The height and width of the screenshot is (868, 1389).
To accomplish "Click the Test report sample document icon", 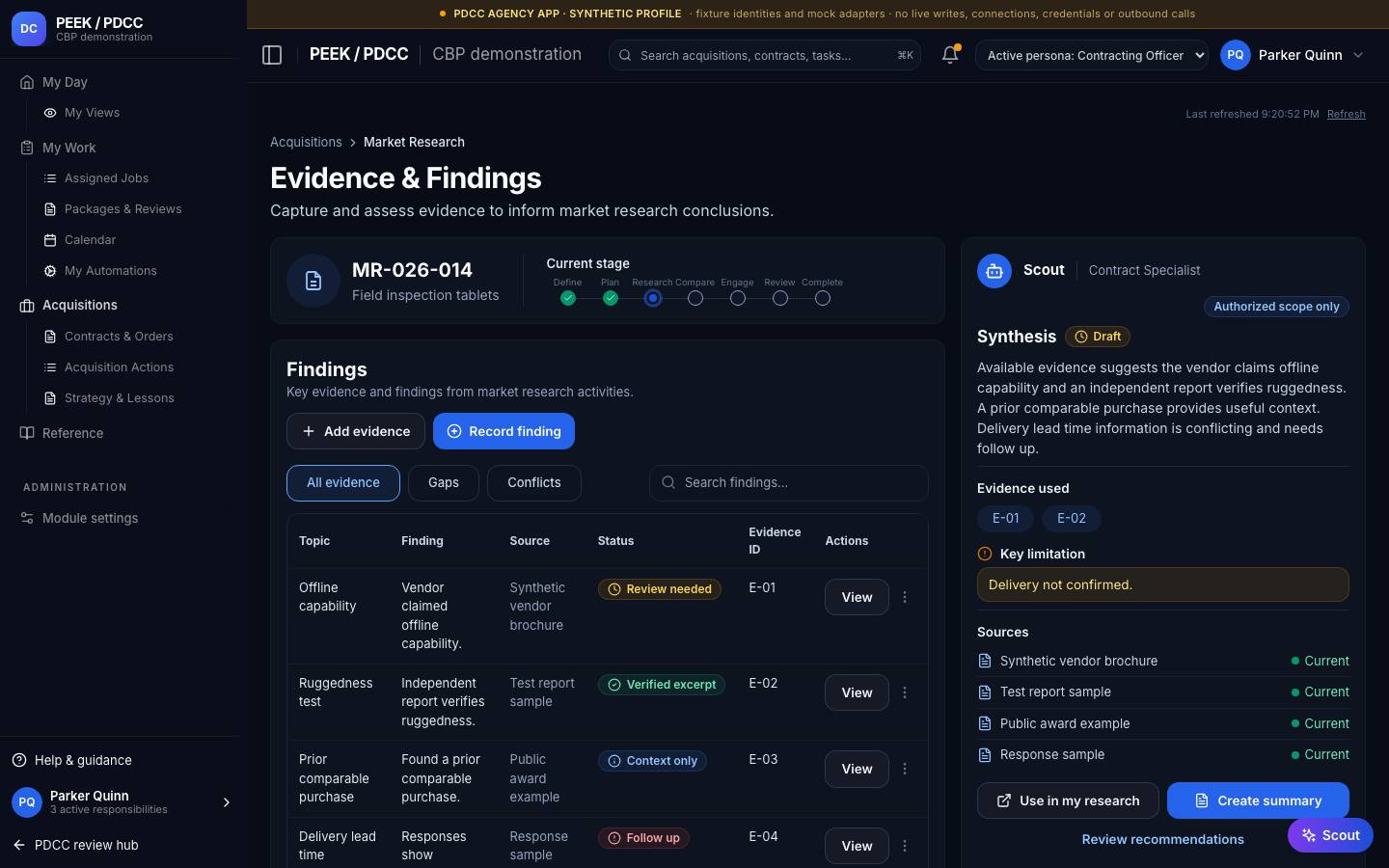I will [985, 692].
